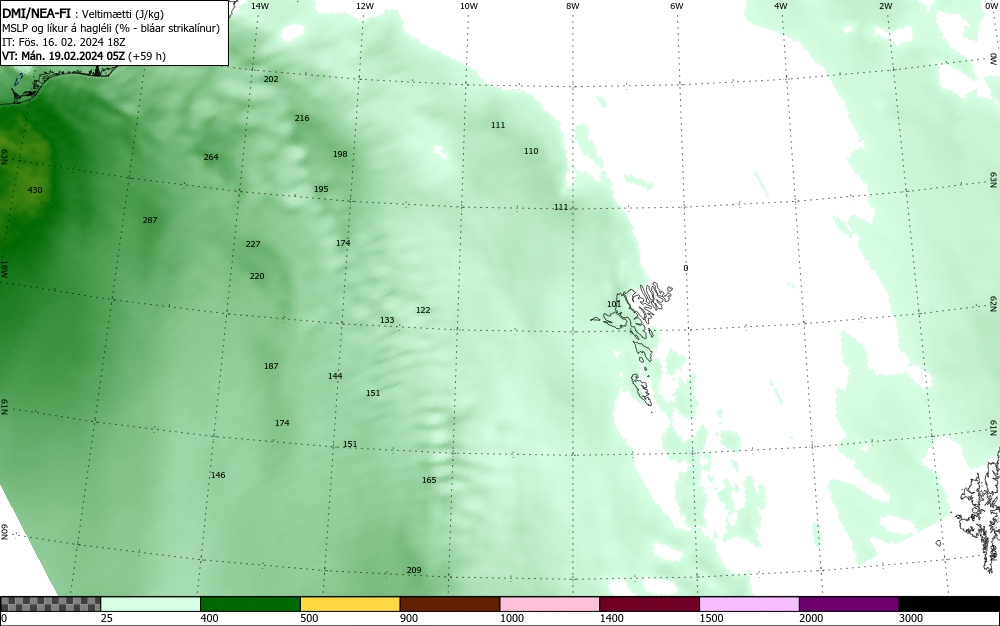Image resolution: width=1000 pixels, height=626 pixels.
Task: Click the 'DMI/NEA-FI' title text
Action: pyautogui.click(x=36, y=14)
